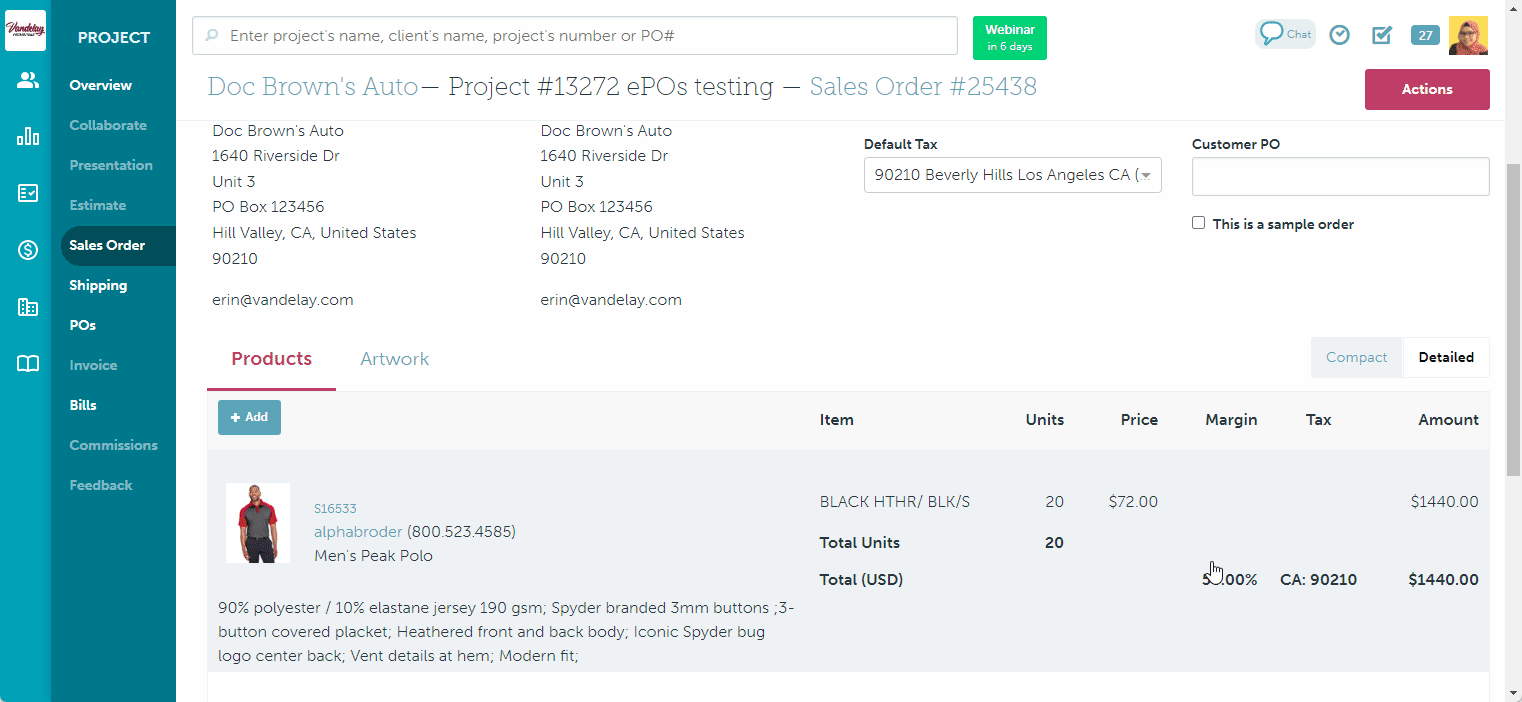Open the tasks checkbox icon in header
This screenshot has width=1522, height=702.
1382,35
